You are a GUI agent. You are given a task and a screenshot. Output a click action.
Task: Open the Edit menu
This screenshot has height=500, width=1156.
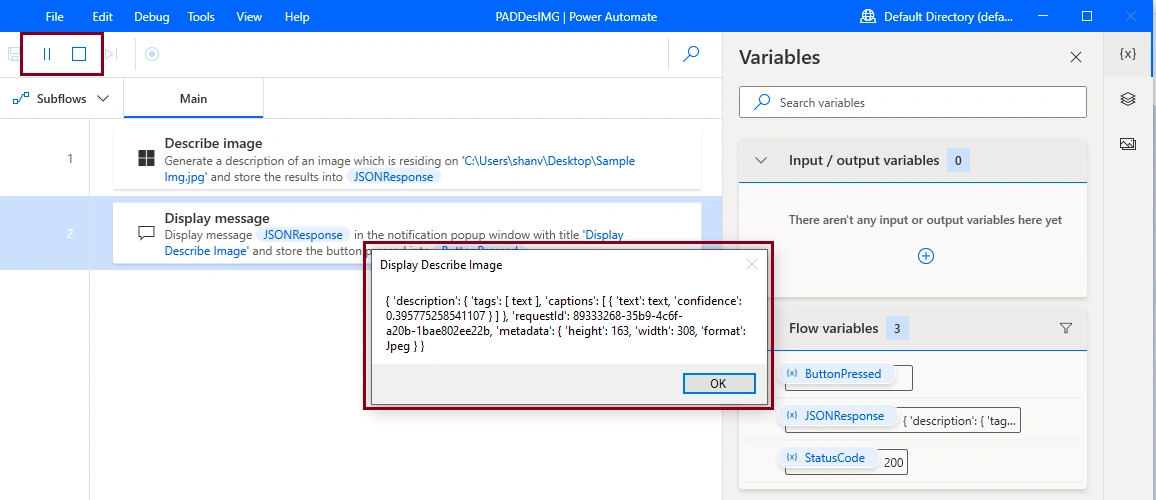click(x=102, y=16)
